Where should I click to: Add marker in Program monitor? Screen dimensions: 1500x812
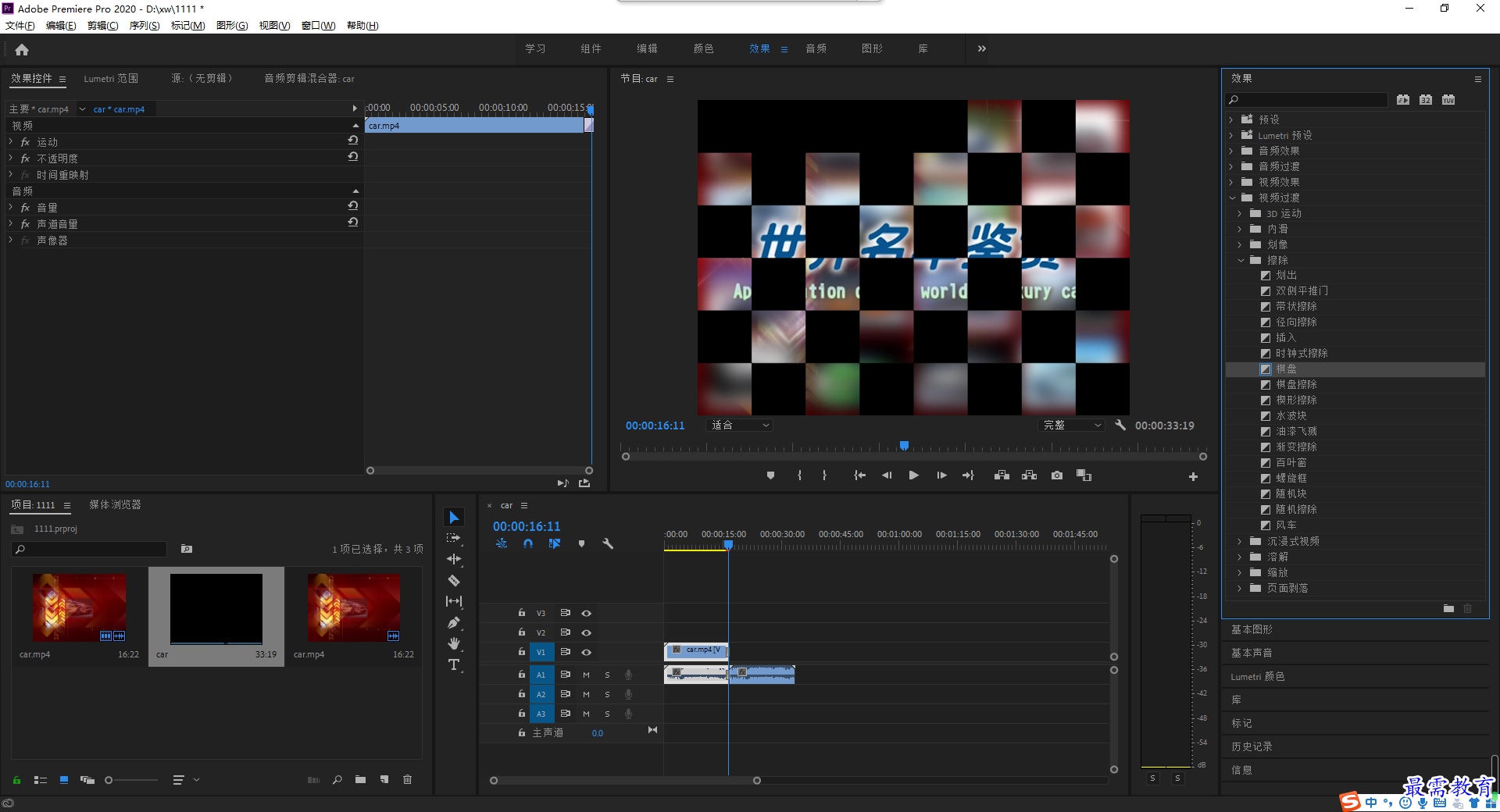pyautogui.click(x=770, y=475)
